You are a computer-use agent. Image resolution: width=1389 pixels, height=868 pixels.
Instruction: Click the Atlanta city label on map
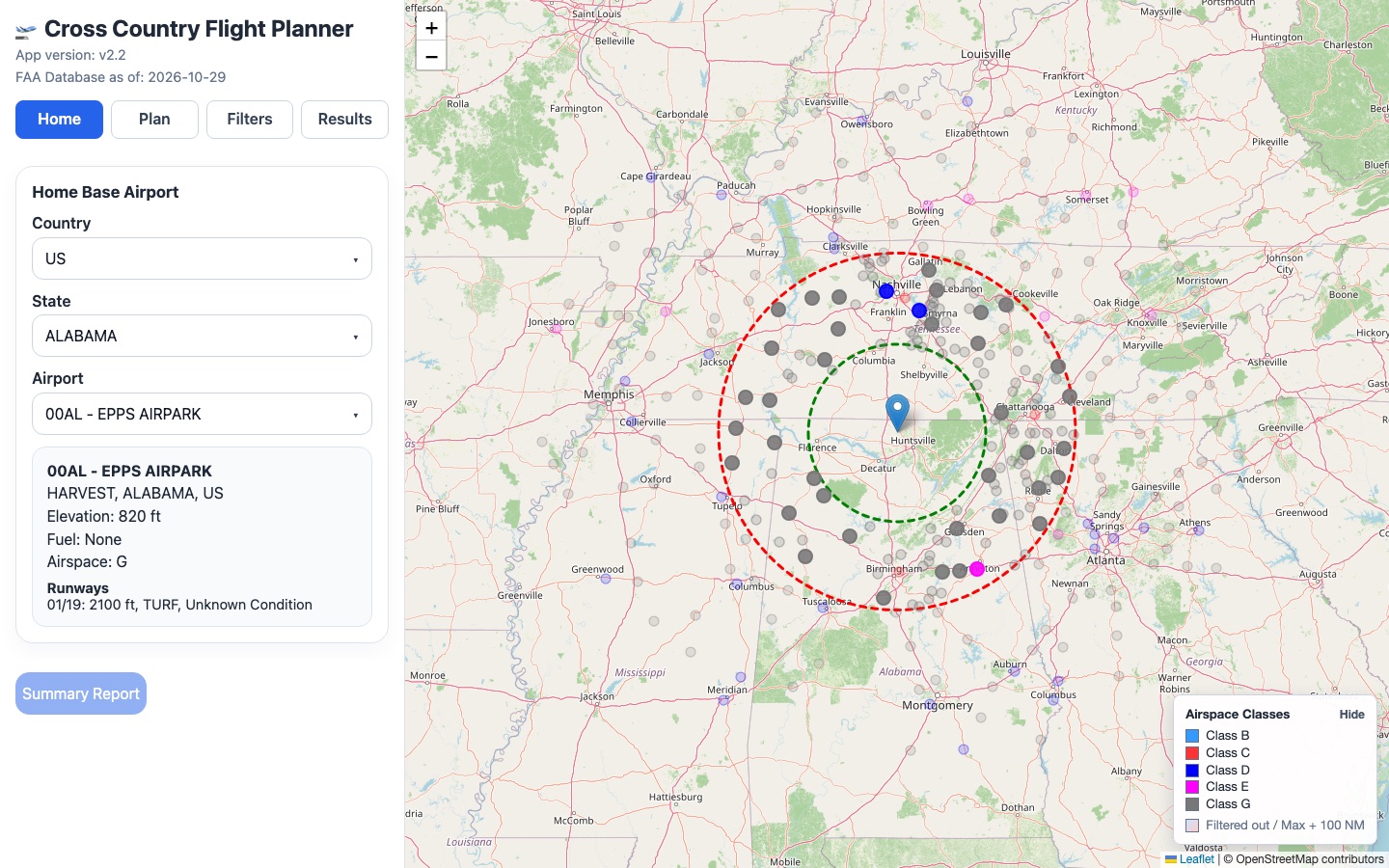coord(1105,560)
